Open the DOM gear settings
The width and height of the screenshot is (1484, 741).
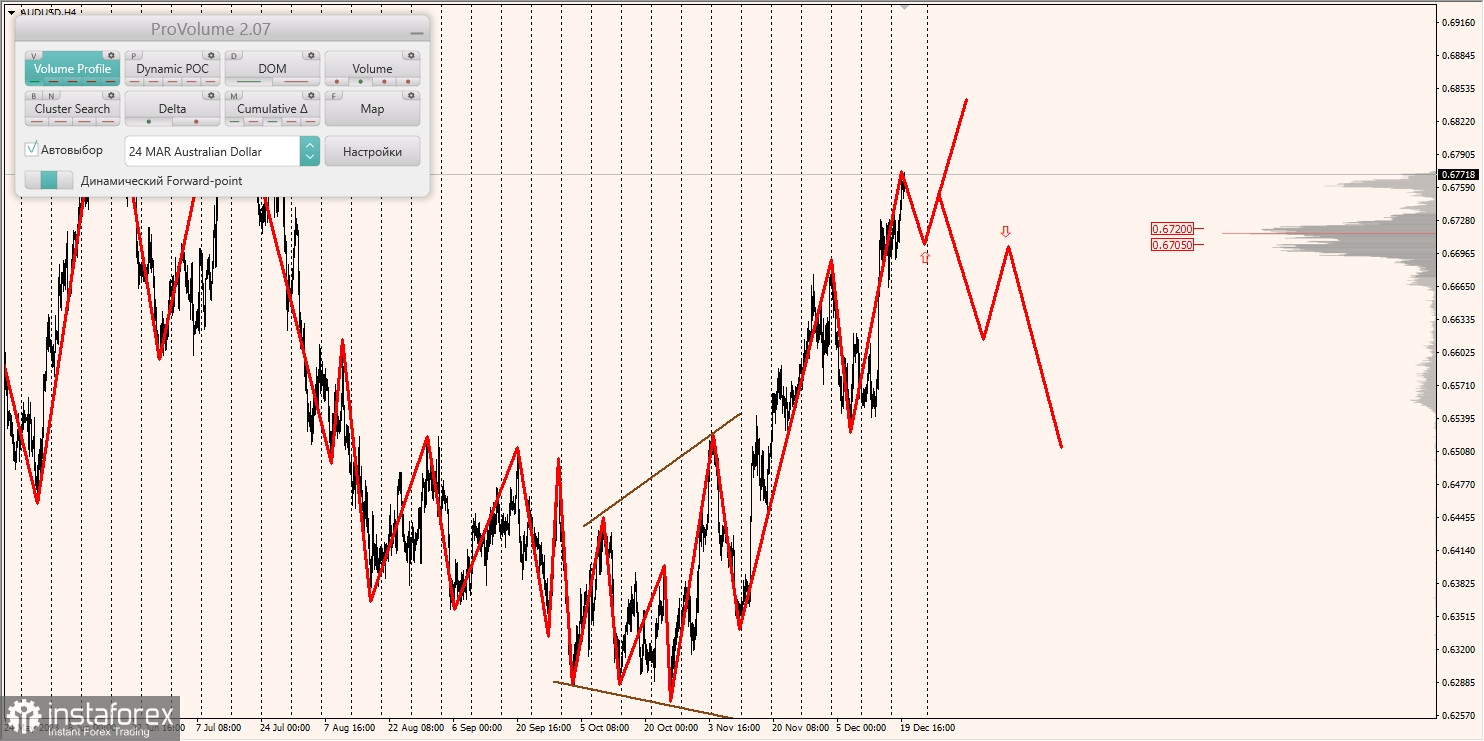[x=311, y=55]
